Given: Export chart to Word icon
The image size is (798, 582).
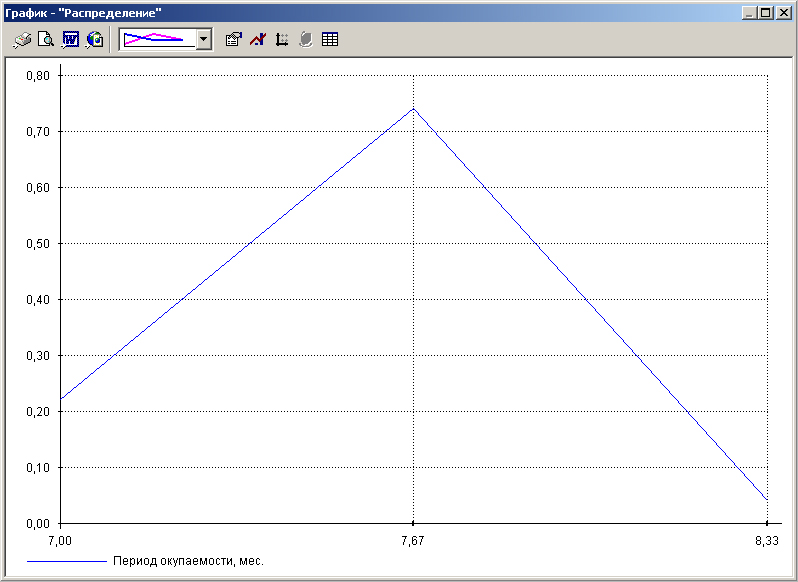Looking at the screenshot, I should click(70, 40).
